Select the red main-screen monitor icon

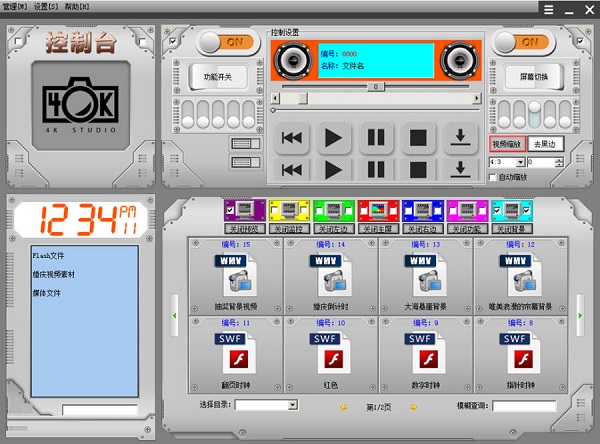pyautogui.click(x=378, y=210)
